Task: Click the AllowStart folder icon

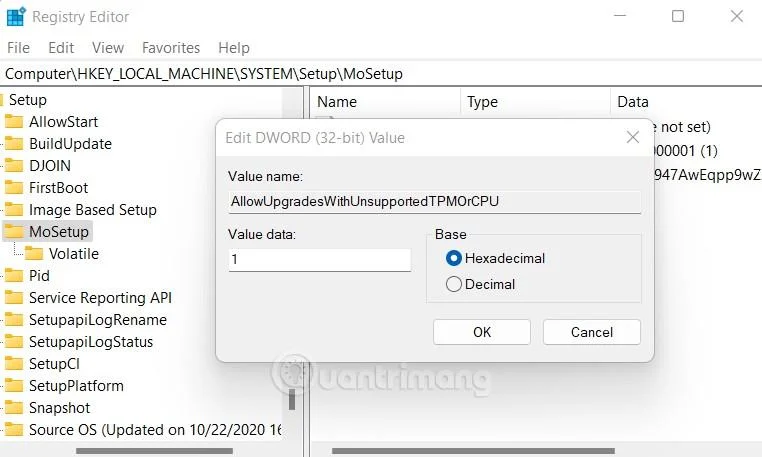Action: (14, 122)
